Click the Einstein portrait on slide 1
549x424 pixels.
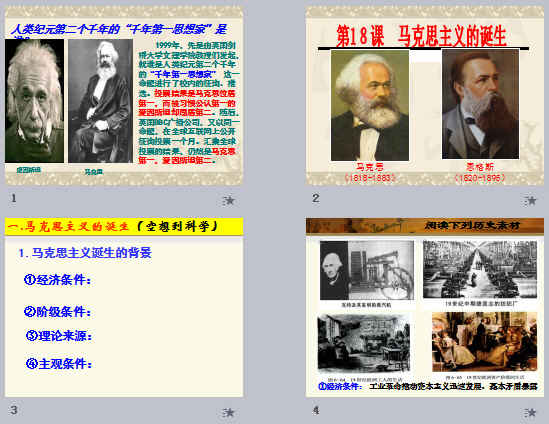pos(34,100)
